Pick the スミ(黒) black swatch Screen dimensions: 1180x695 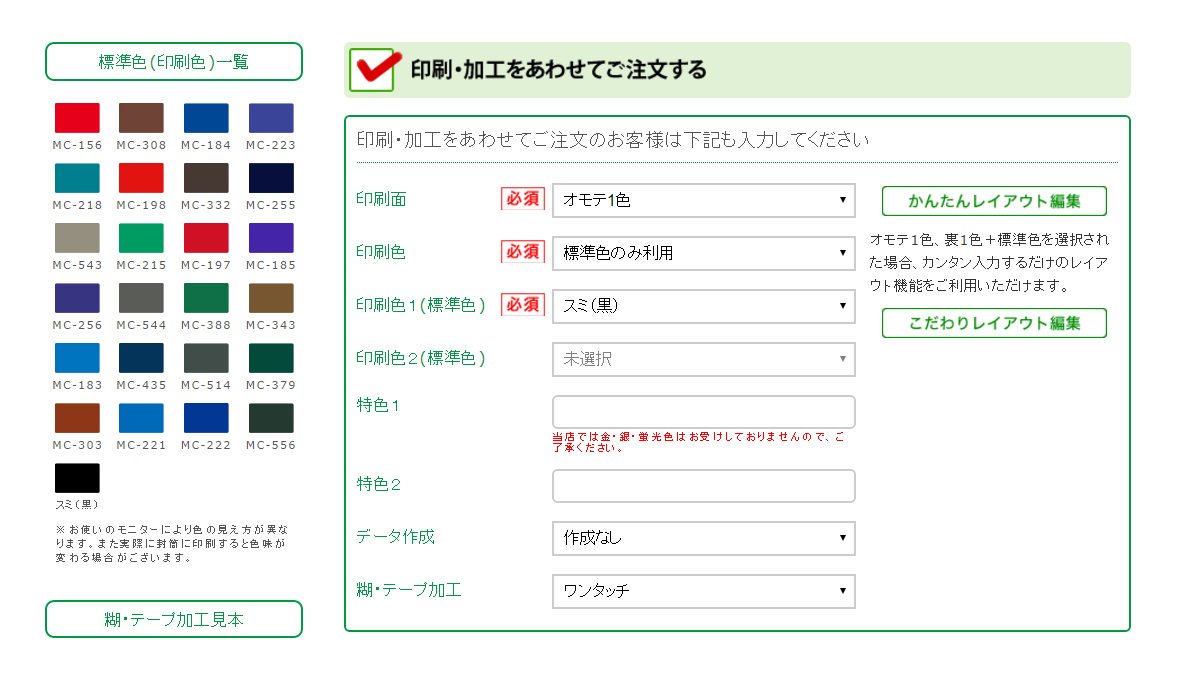point(77,478)
